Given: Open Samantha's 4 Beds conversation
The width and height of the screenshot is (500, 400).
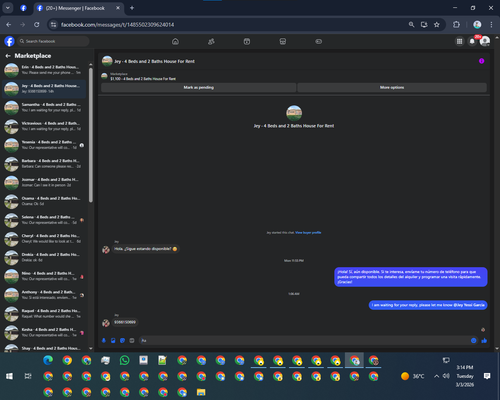Looking at the screenshot, I should [44, 107].
